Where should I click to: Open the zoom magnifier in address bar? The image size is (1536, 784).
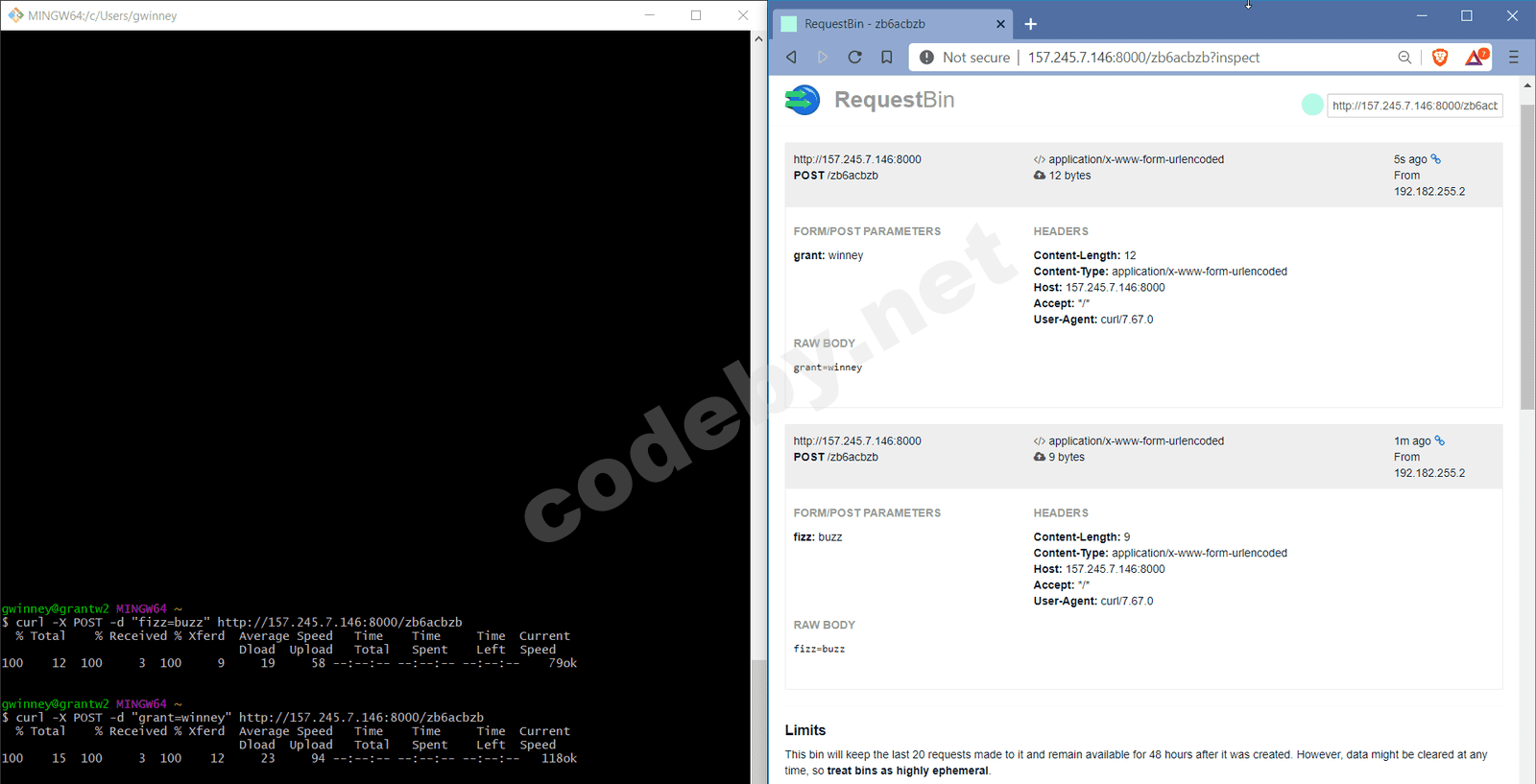coord(1404,58)
